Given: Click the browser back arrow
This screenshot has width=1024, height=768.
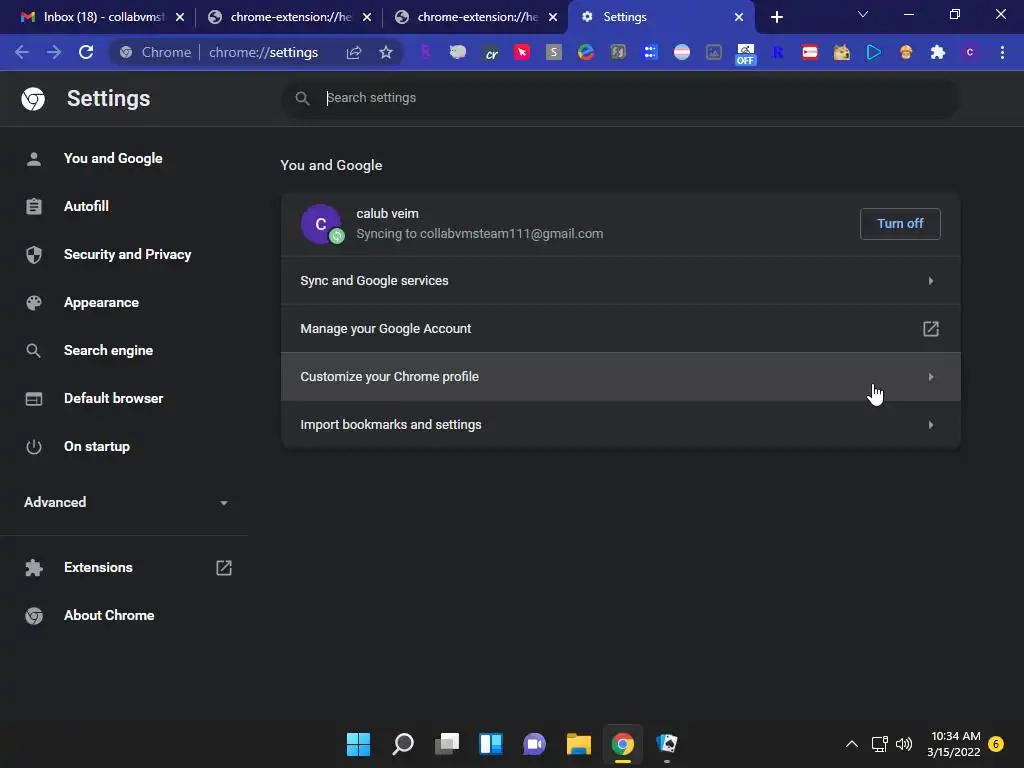Looking at the screenshot, I should 22,52.
